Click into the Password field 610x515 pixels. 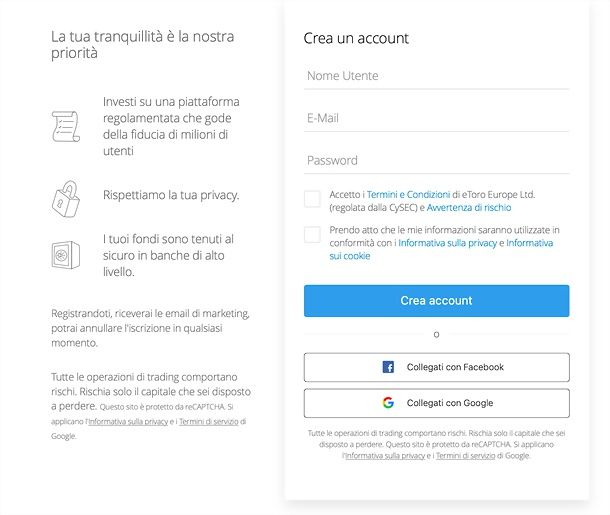[436, 161]
